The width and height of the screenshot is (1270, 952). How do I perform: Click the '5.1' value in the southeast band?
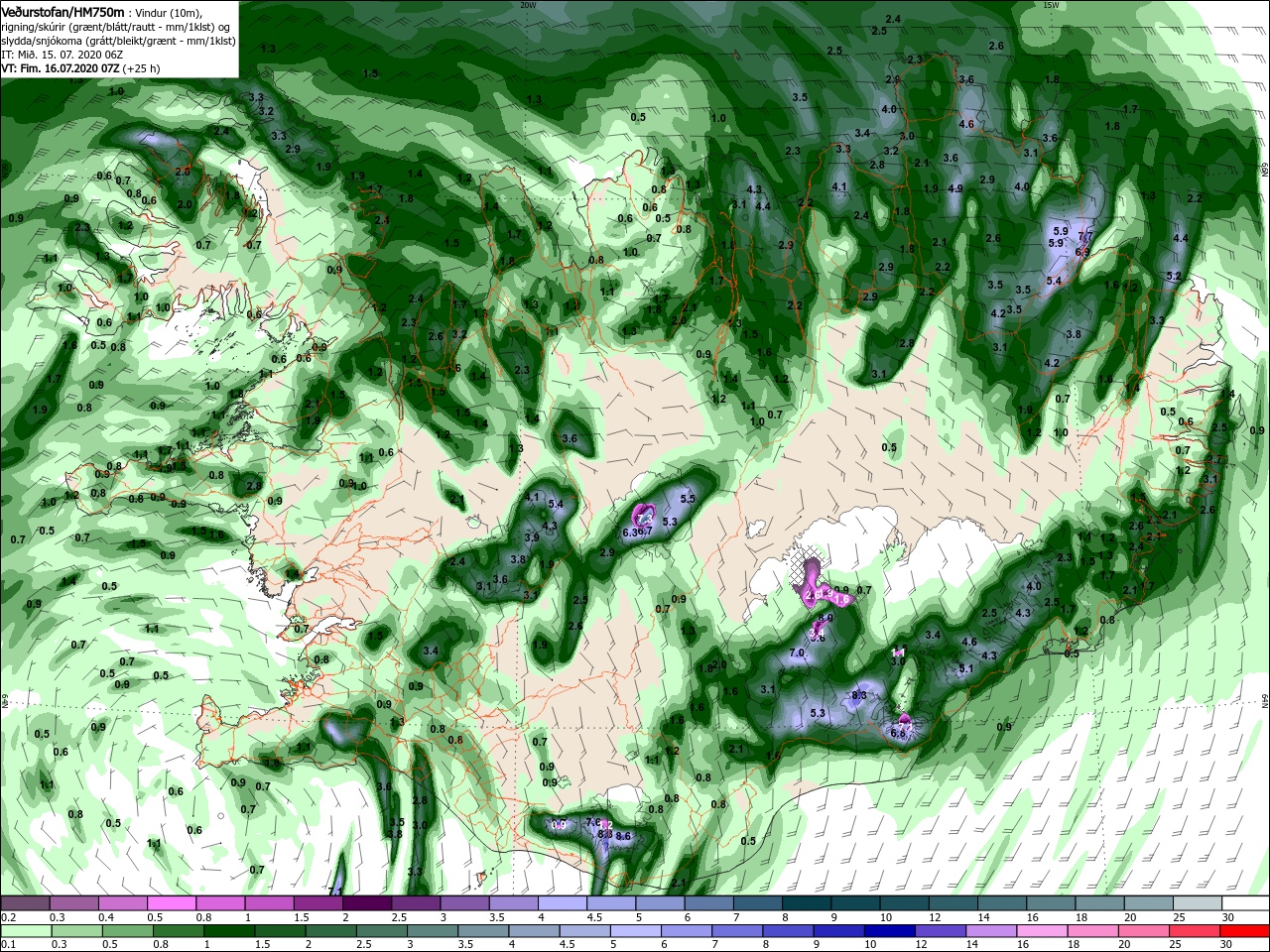pos(966,668)
